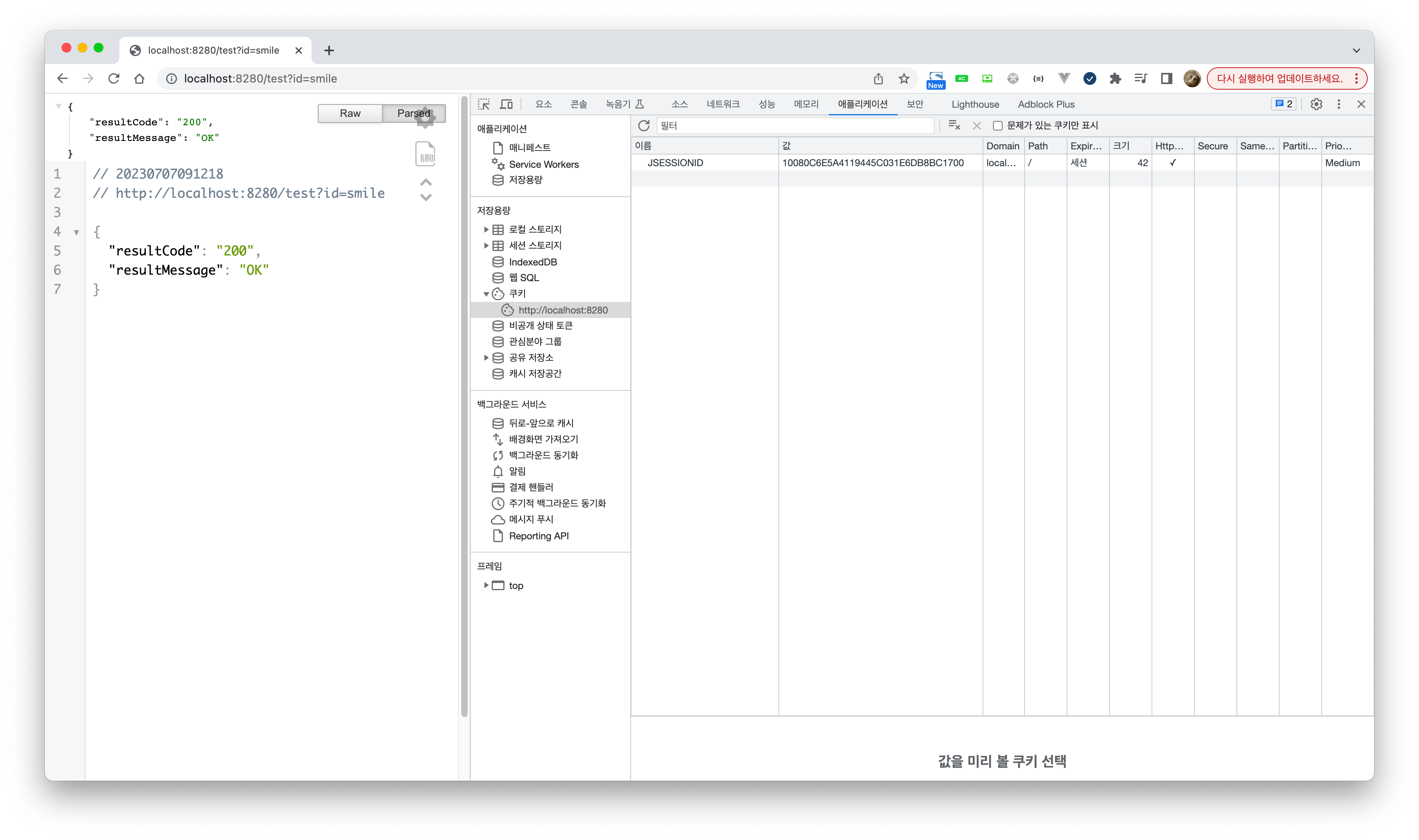1419x840 pixels.
Task: Open the browser side panel icon
Action: (x=1166, y=79)
